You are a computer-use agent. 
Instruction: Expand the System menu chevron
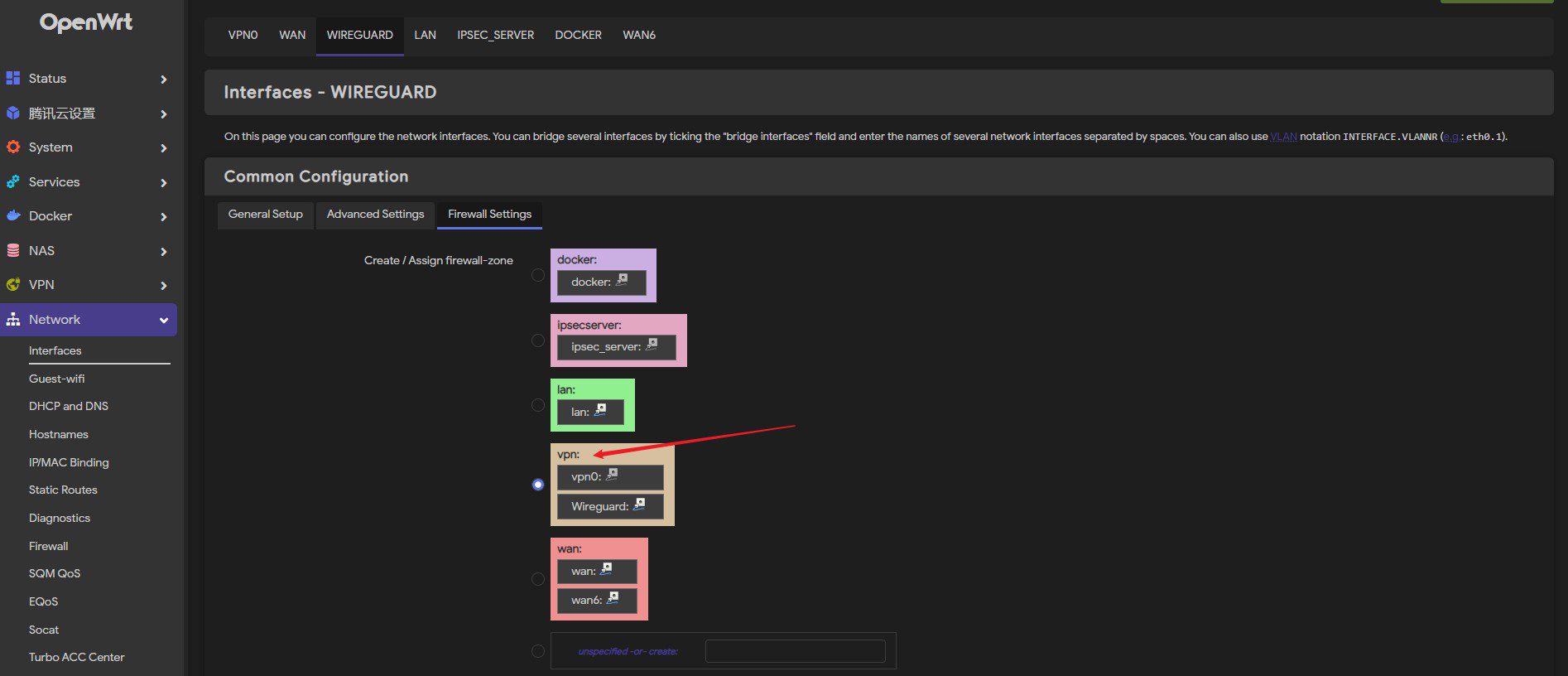(164, 148)
